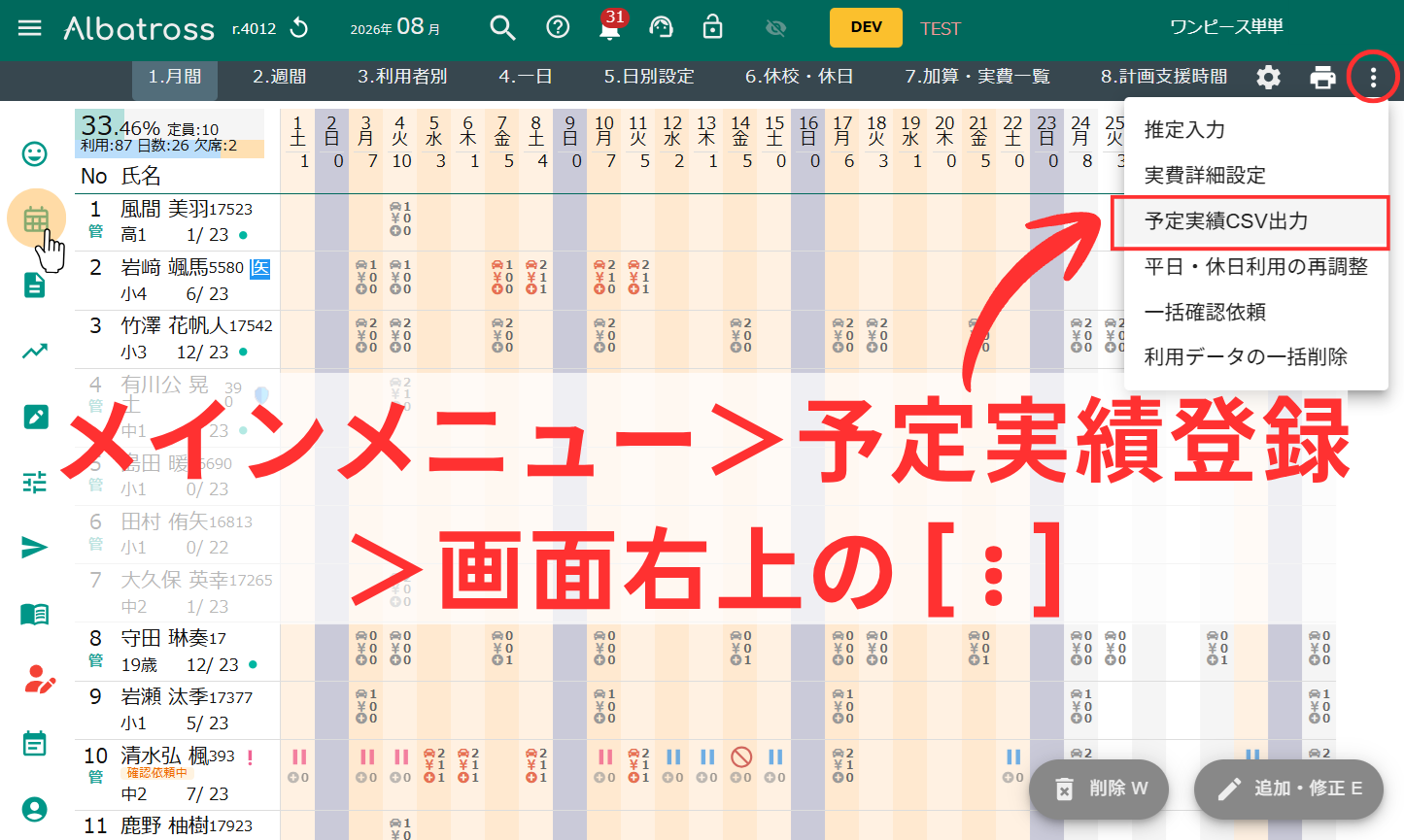Click the 確認依頼中 badge on row 10

coord(156,773)
